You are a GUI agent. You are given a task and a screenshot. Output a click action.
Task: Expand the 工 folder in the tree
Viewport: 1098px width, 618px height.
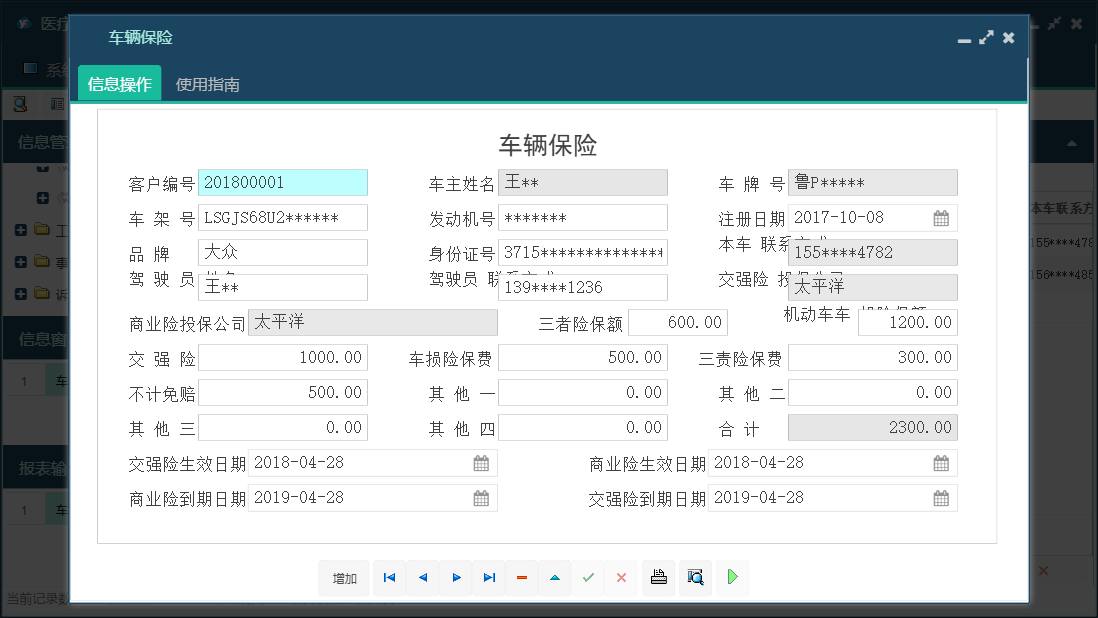point(20,229)
